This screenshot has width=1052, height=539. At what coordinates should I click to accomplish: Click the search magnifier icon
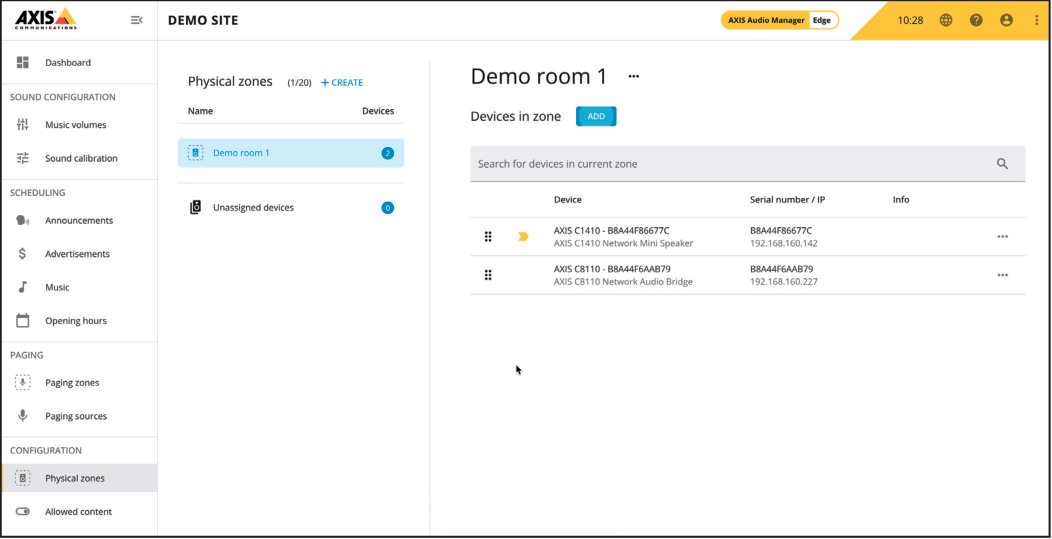click(1002, 164)
